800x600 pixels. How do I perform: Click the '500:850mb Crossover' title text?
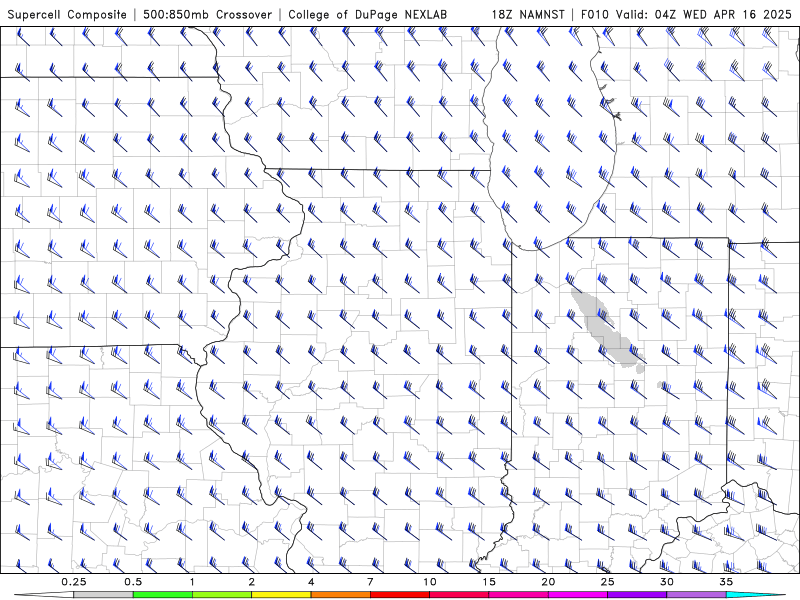[x=207, y=14]
